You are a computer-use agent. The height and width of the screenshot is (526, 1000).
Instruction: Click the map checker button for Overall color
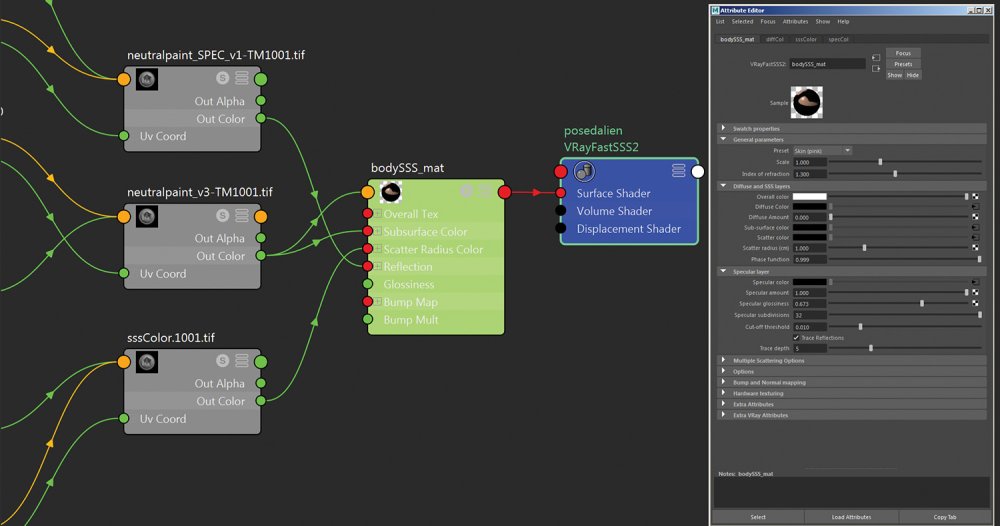coord(975,196)
